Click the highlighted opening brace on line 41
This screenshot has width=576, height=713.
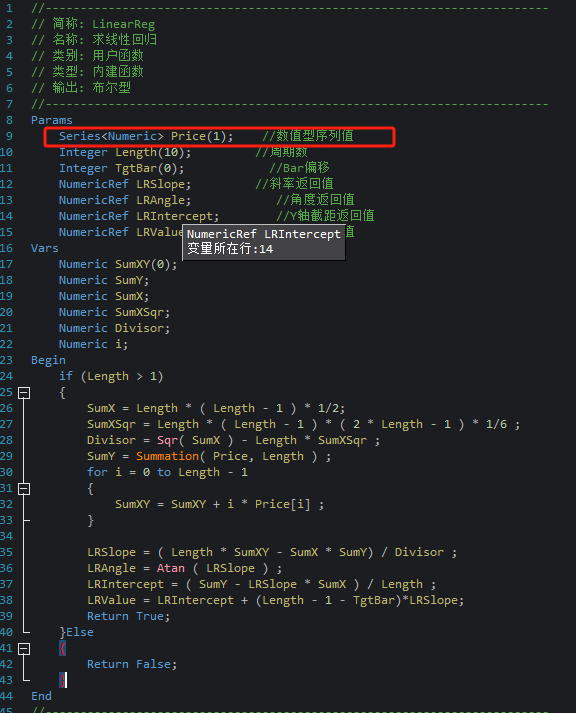(x=63, y=648)
